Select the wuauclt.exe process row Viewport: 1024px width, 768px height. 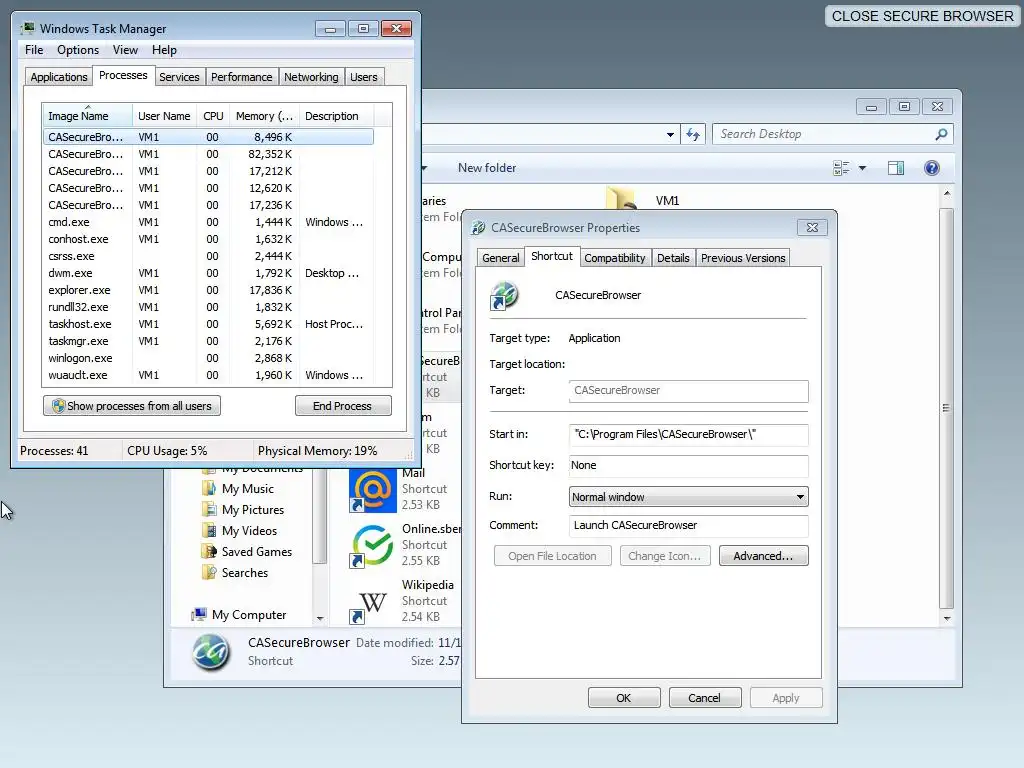tap(209, 375)
